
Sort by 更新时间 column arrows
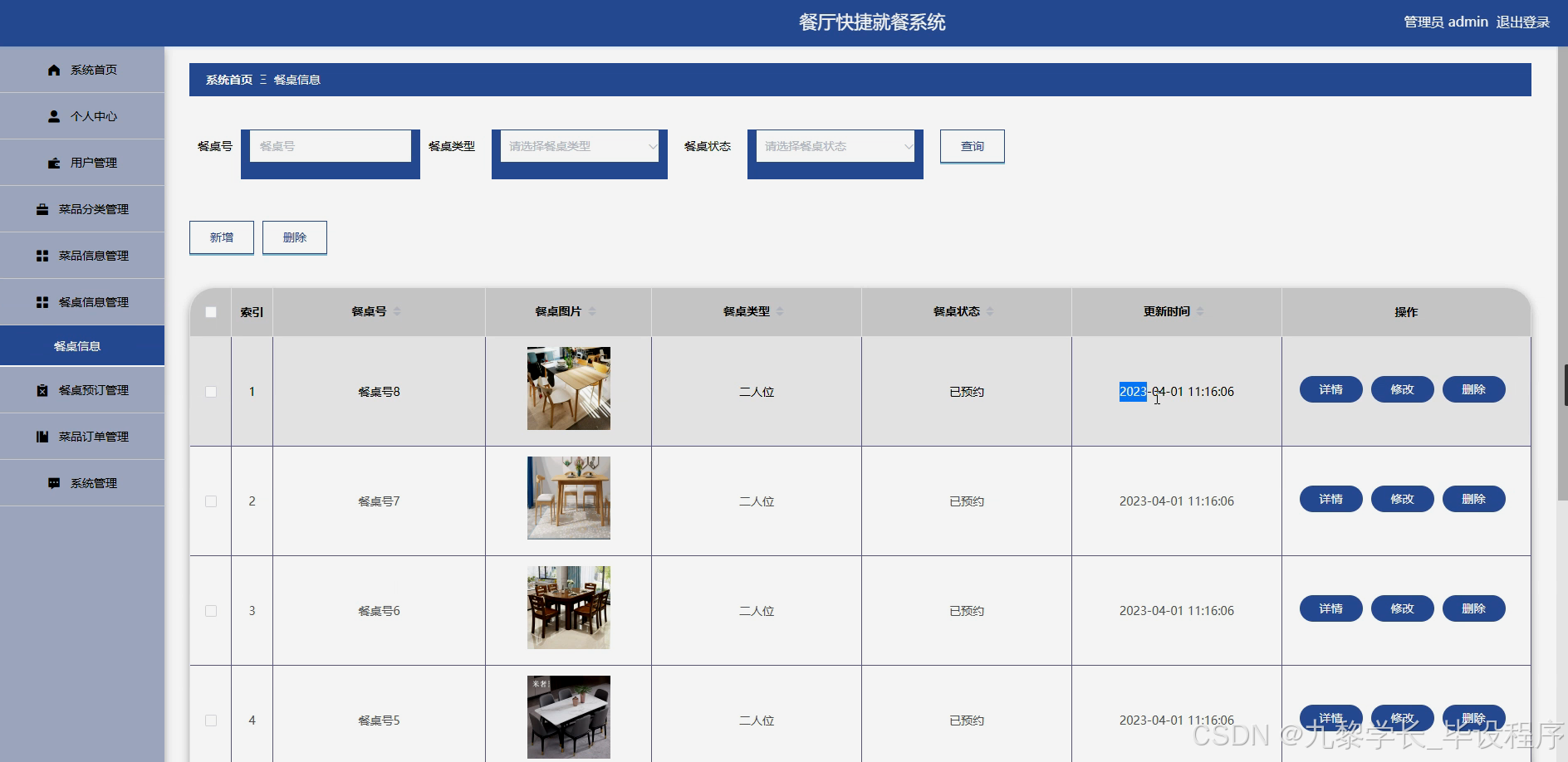point(1200,311)
